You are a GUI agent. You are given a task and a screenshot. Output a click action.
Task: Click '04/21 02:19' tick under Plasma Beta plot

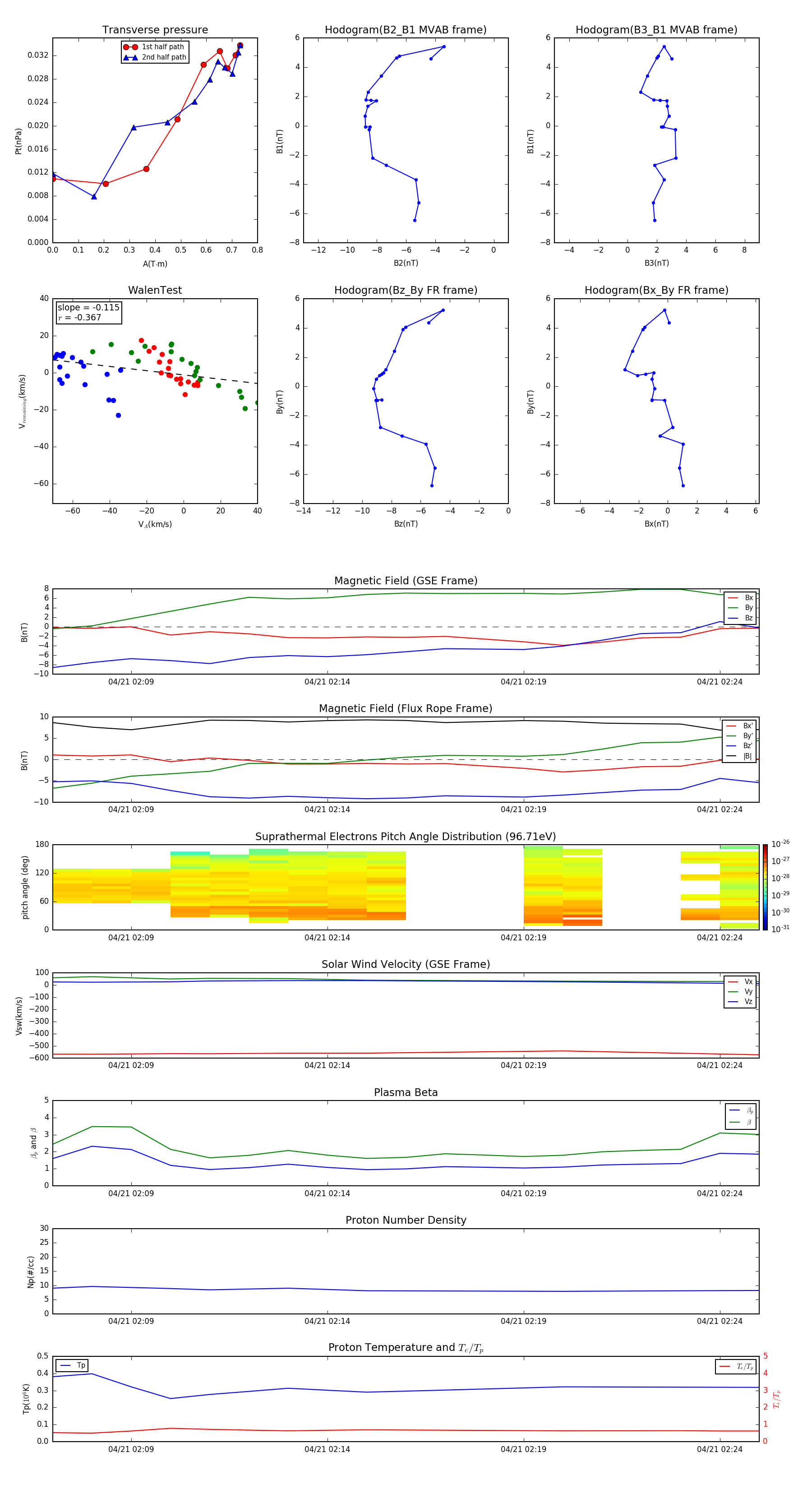524,1193
